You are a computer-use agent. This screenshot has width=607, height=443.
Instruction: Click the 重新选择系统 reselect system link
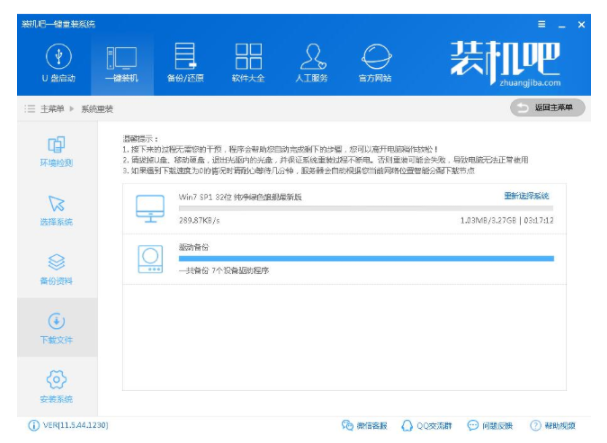(x=526, y=196)
